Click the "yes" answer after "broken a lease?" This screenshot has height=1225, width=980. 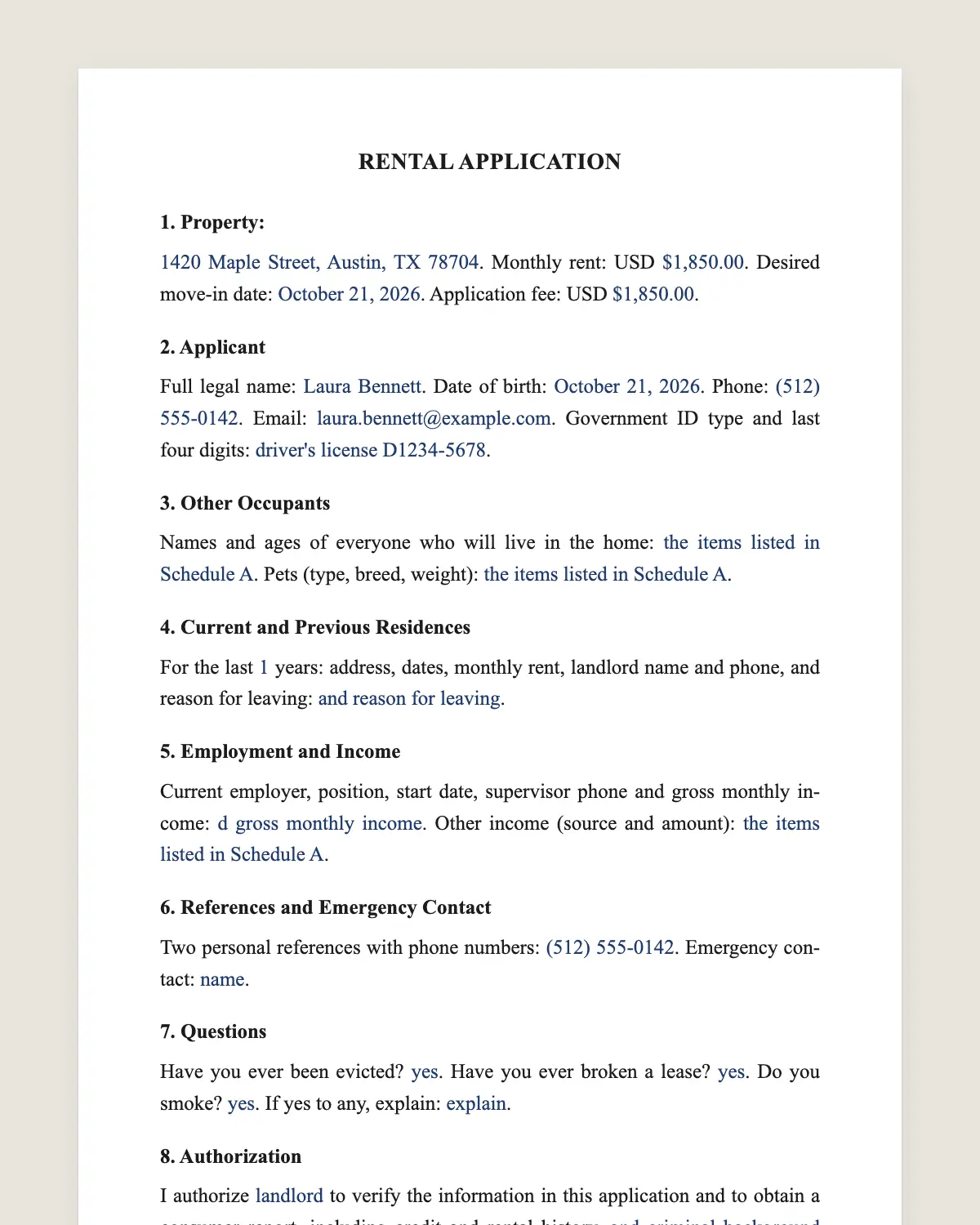pyautogui.click(x=731, y=1071)
